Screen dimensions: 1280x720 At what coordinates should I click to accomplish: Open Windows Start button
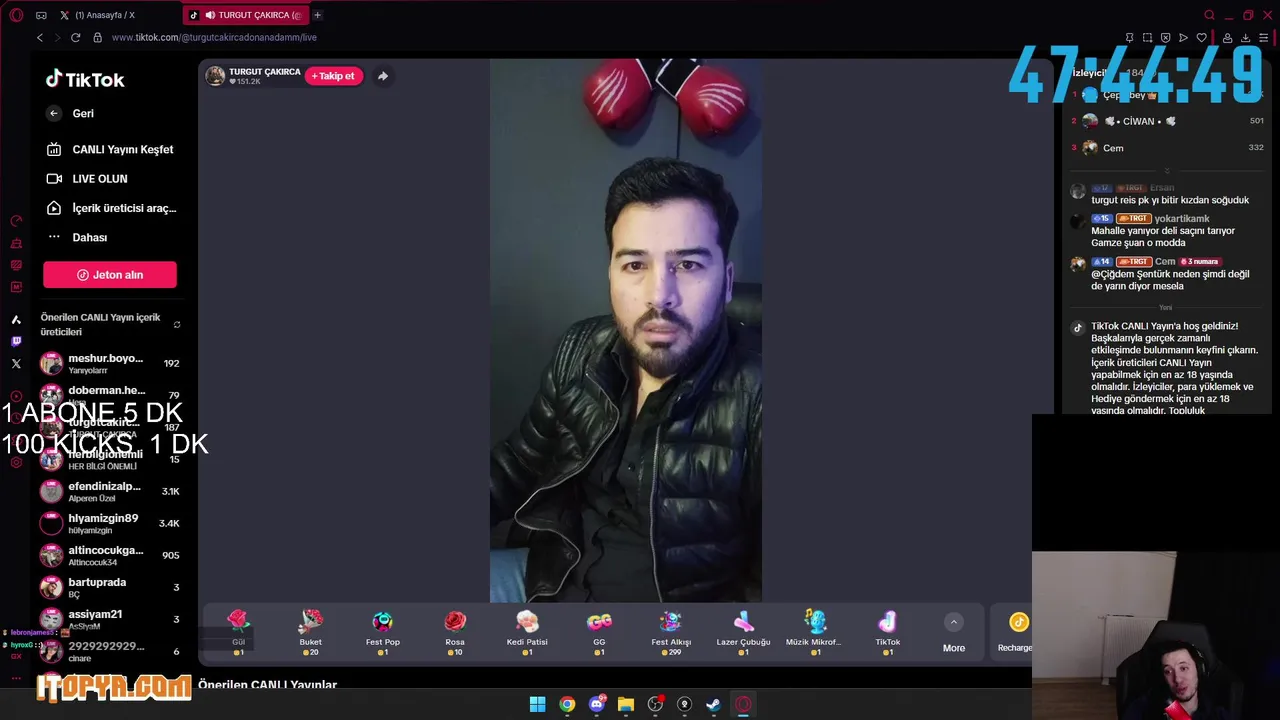coord(537,704)
